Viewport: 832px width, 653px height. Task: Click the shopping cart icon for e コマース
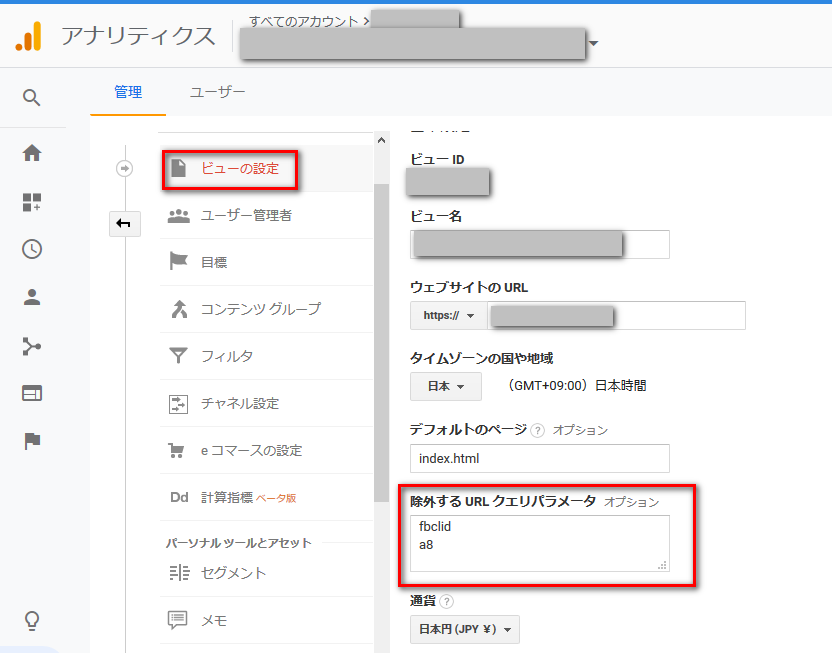point(176,450)
